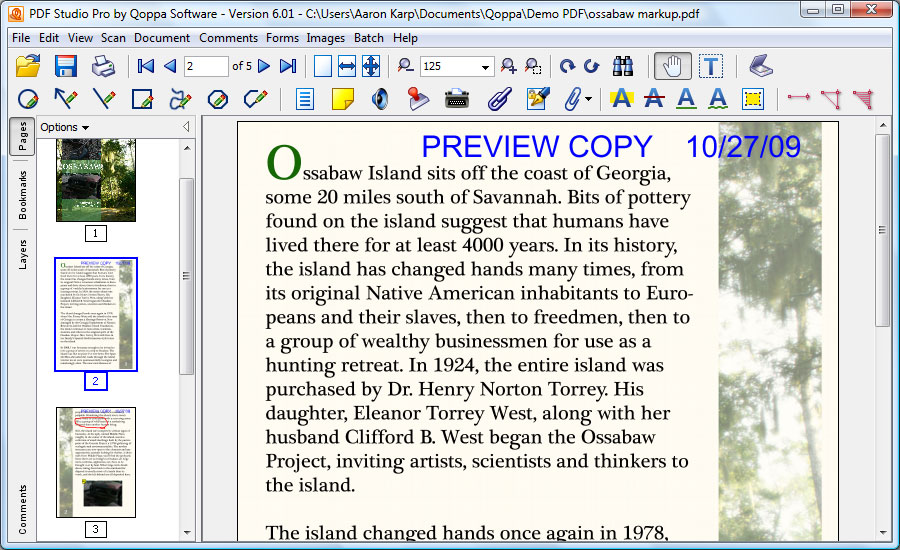Select the area highlight tool

(x=753, y=99)
